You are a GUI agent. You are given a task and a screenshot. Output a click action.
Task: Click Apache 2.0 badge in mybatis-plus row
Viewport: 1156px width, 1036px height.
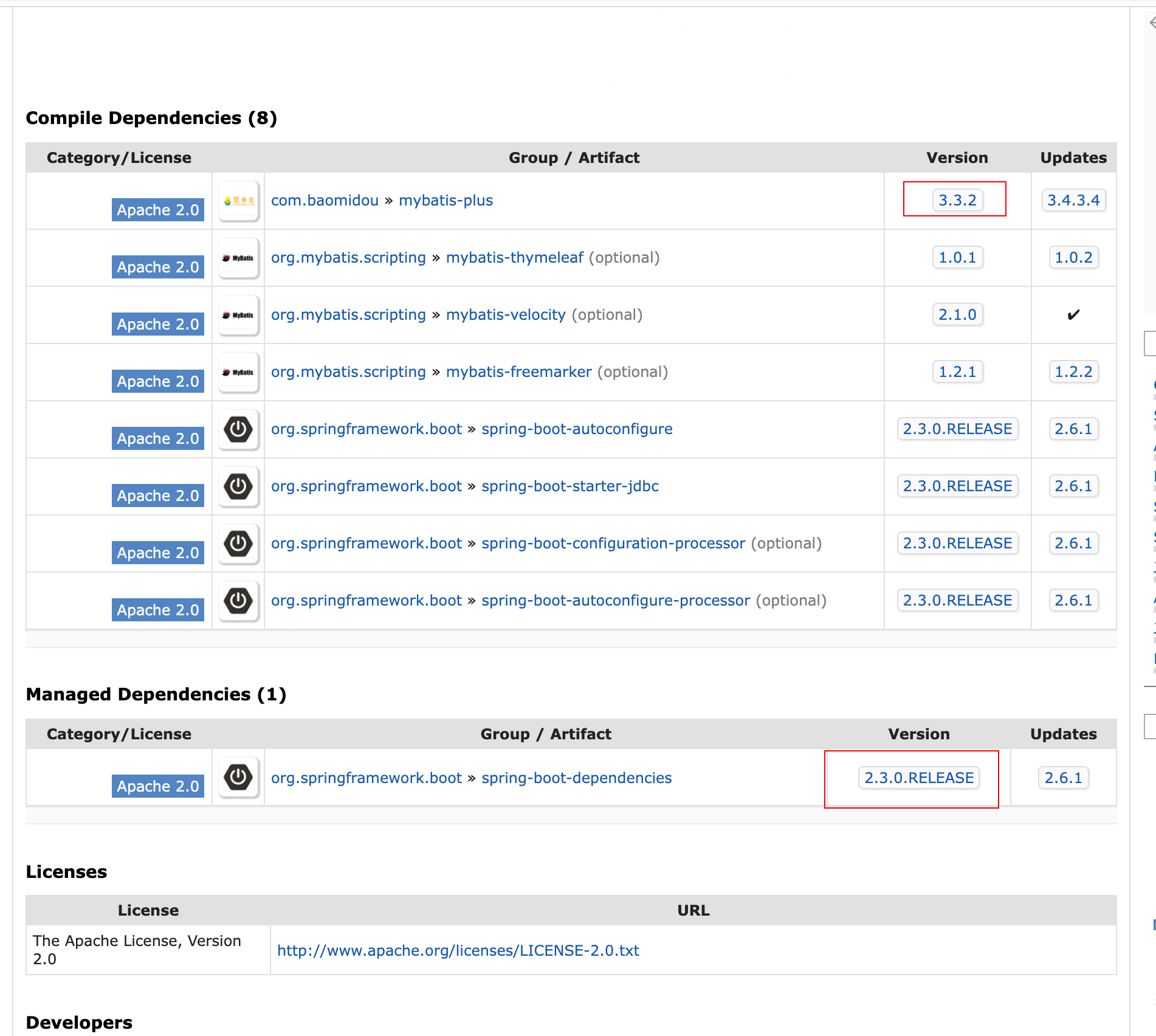(158, 210)
